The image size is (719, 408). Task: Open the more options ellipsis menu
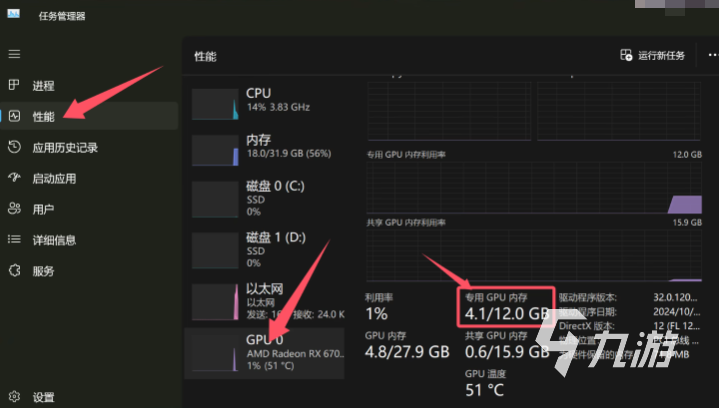[x=713, y=55]
